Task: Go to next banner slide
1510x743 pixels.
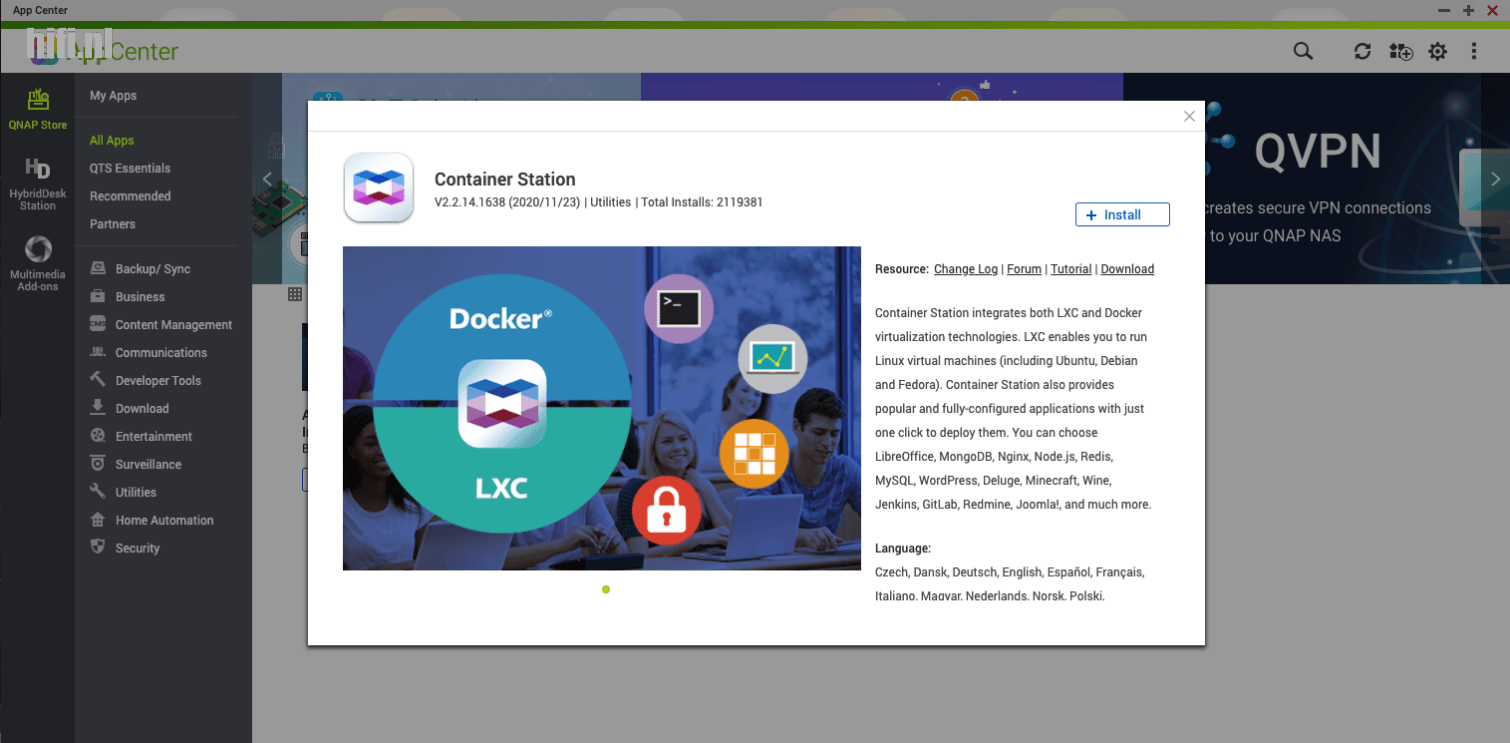Action: click(1495, 179)
